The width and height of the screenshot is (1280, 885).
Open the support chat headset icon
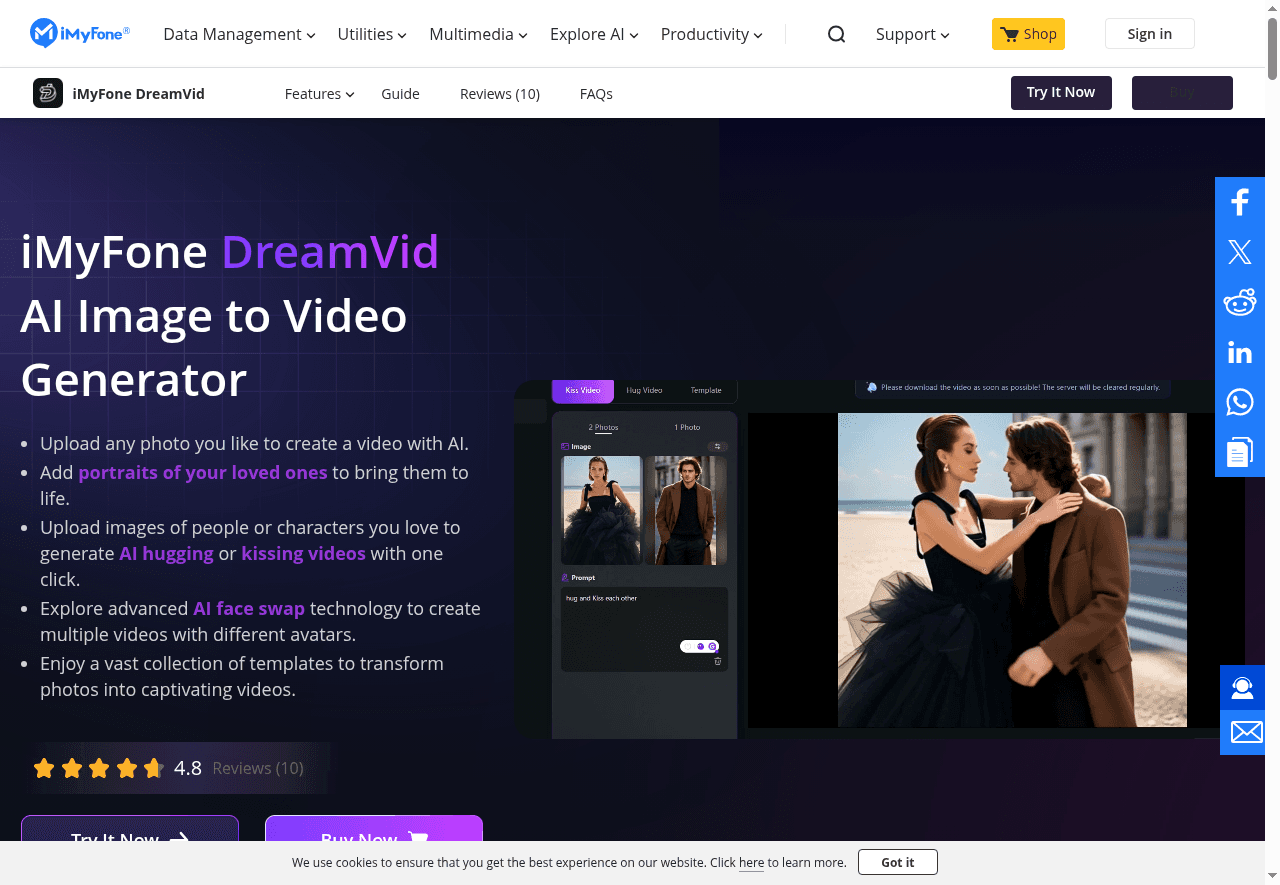(x=1242, y=687)
